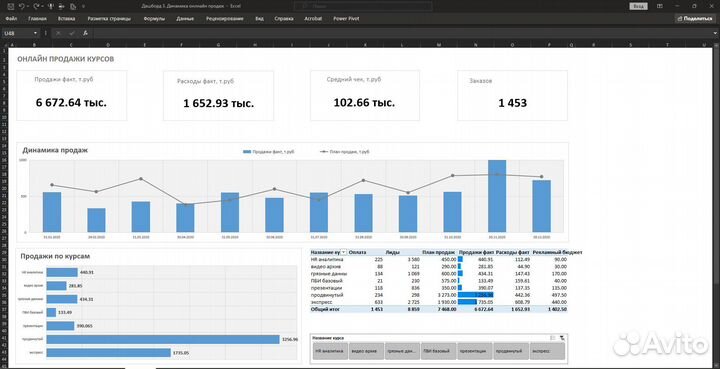
Task: Click the Динамика продаж chart title
Action: click(55, 150)
